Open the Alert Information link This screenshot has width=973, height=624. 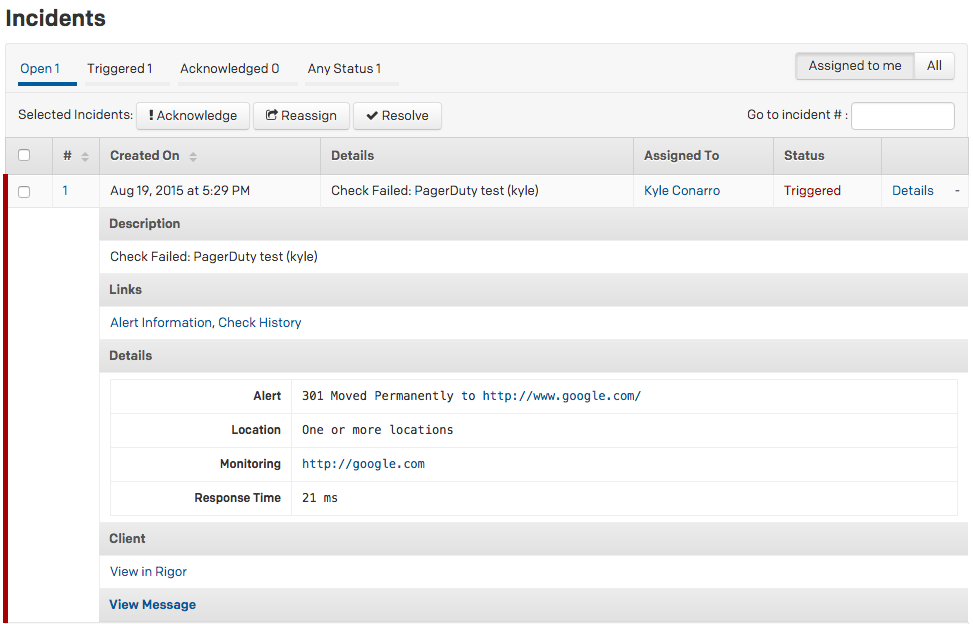(161, 323)
